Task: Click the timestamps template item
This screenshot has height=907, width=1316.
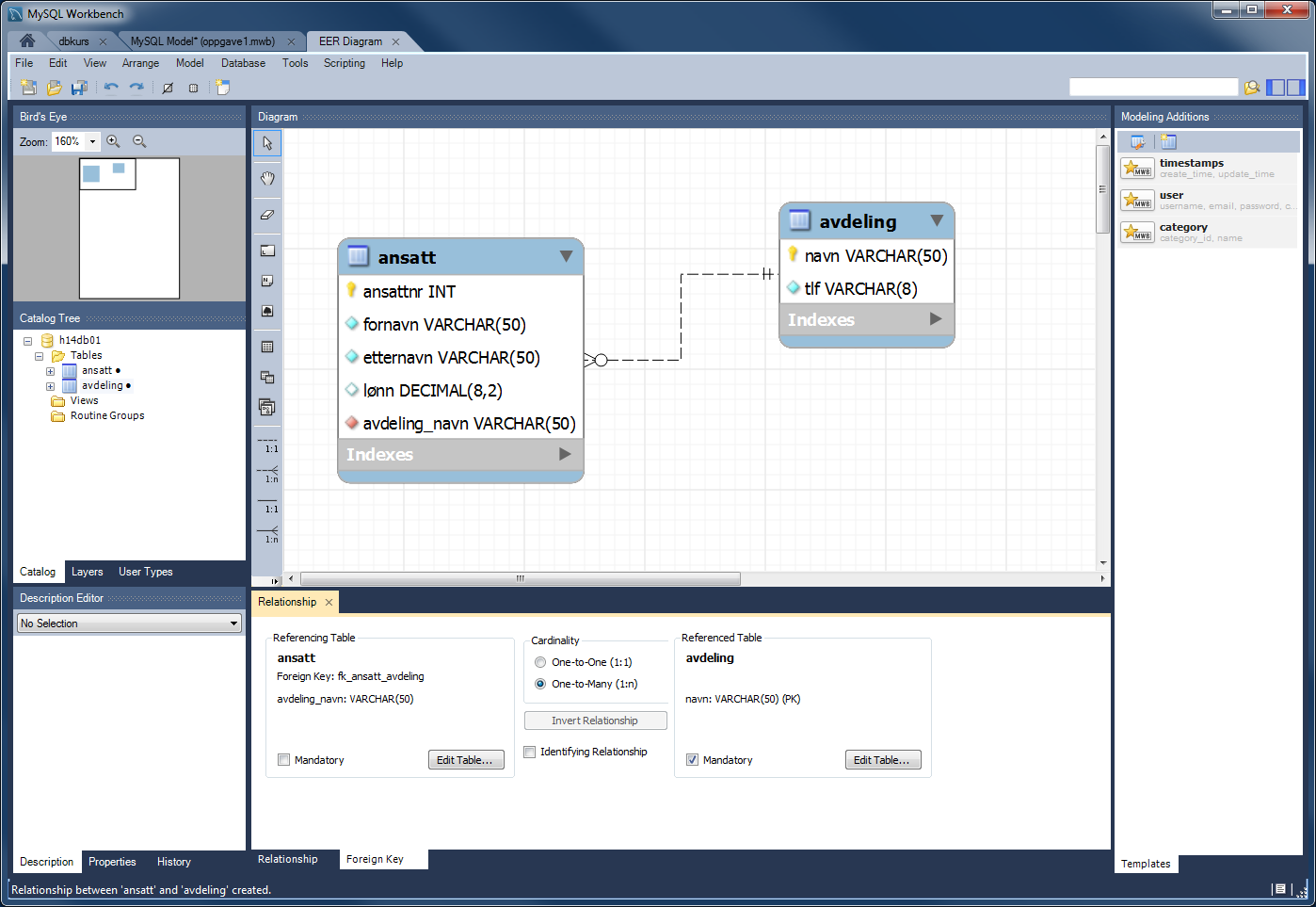Action: tap(1209, 168)
